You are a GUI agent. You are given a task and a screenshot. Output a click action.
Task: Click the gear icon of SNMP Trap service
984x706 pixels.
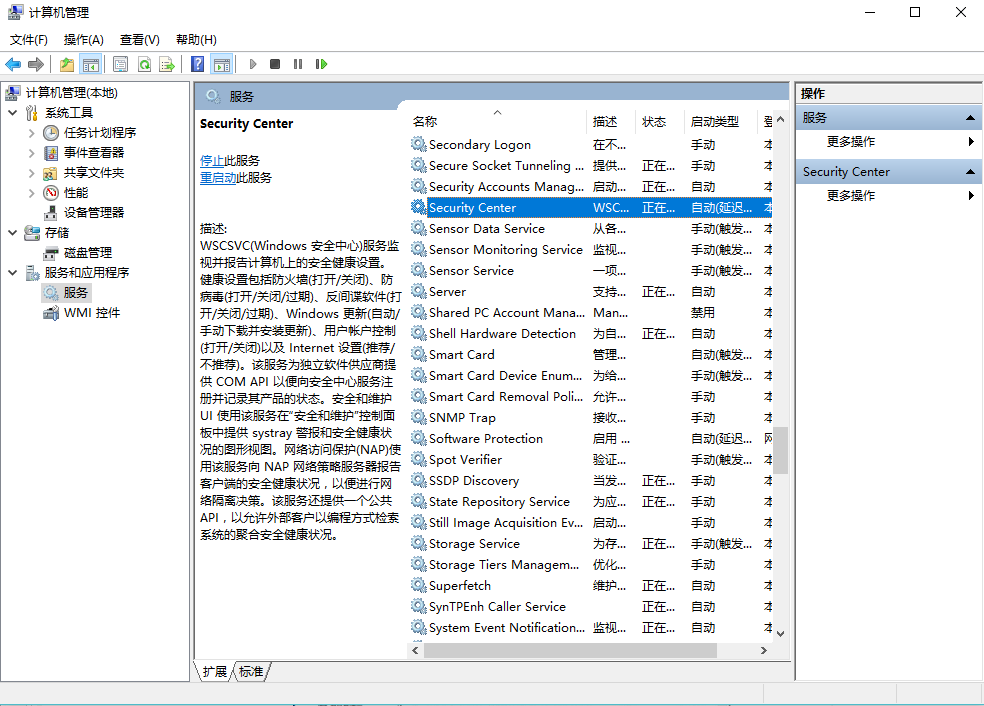point(419,417)
